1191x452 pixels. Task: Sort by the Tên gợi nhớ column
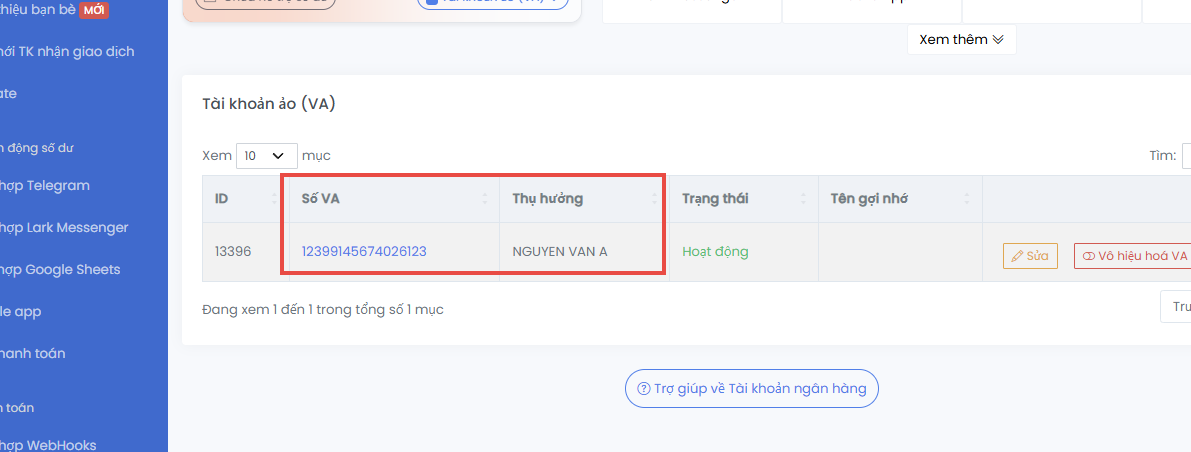click(x=899, y=198)
